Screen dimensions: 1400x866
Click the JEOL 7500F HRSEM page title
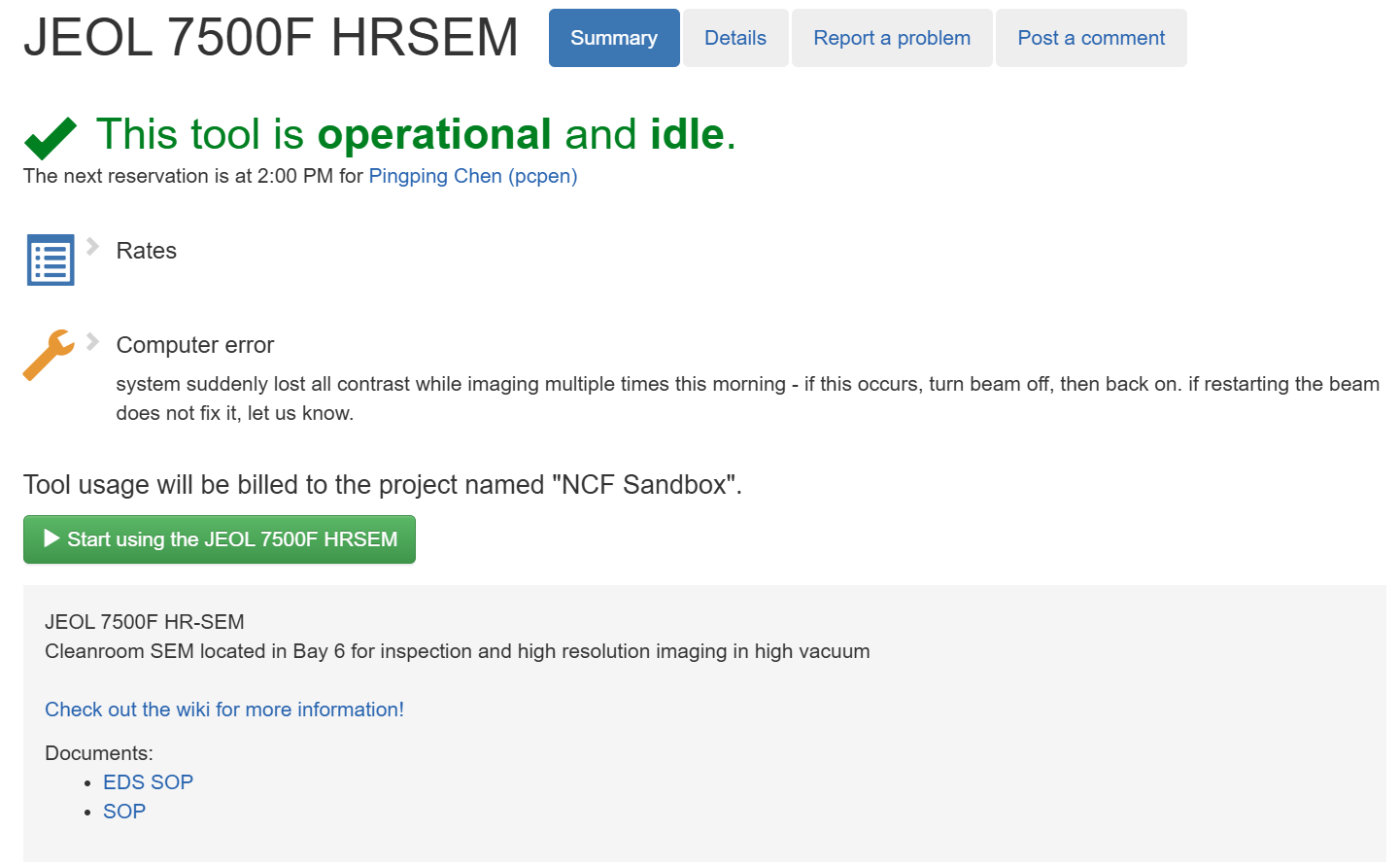coord(271,37)
